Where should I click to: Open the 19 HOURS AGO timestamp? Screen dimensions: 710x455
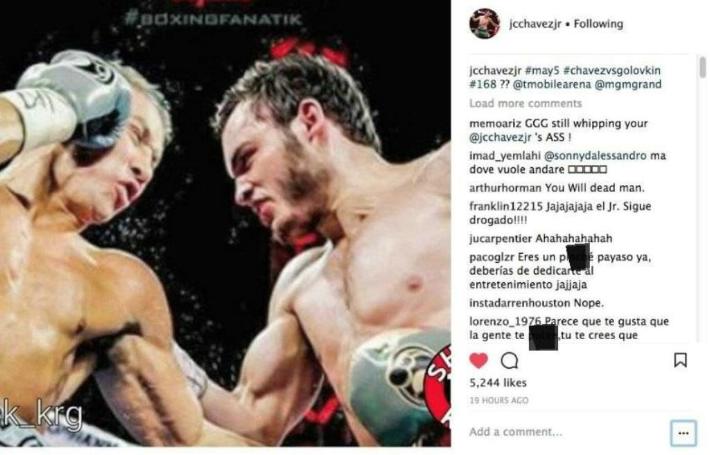coord(499,401)
